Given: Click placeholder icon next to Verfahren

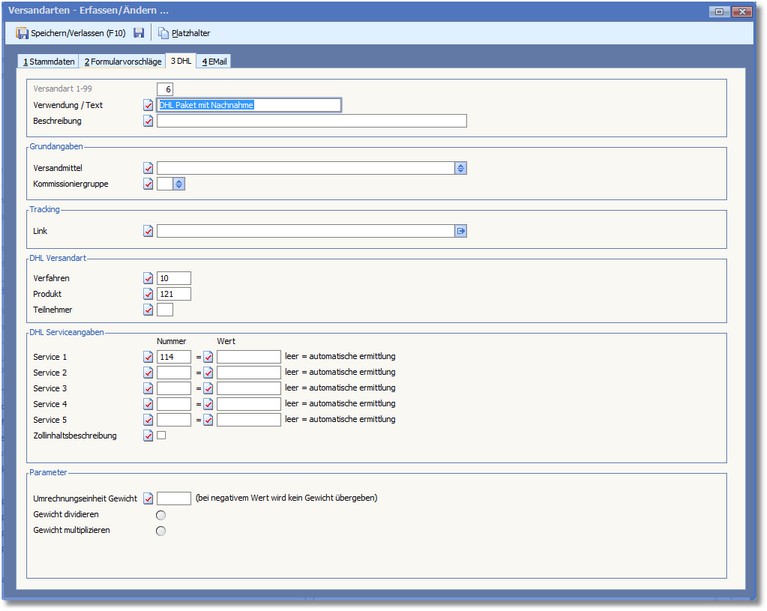Looking at the screenshot, I should coord(149,278).
